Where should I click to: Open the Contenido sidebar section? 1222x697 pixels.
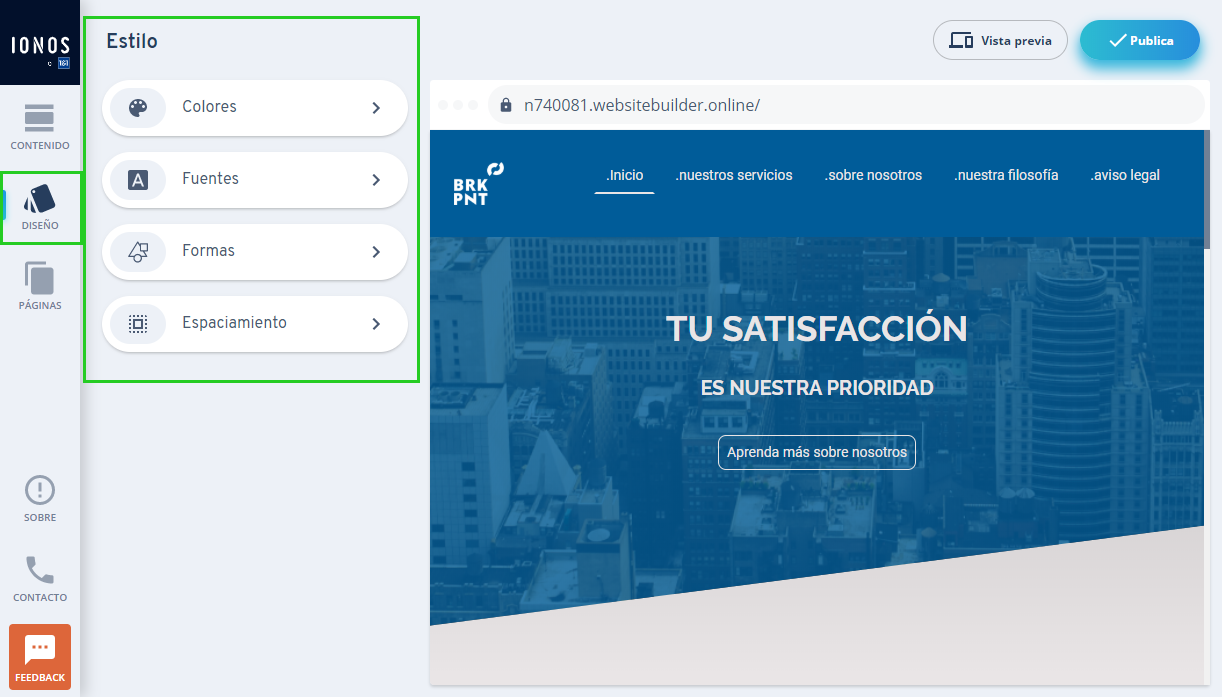click(40, 126)
